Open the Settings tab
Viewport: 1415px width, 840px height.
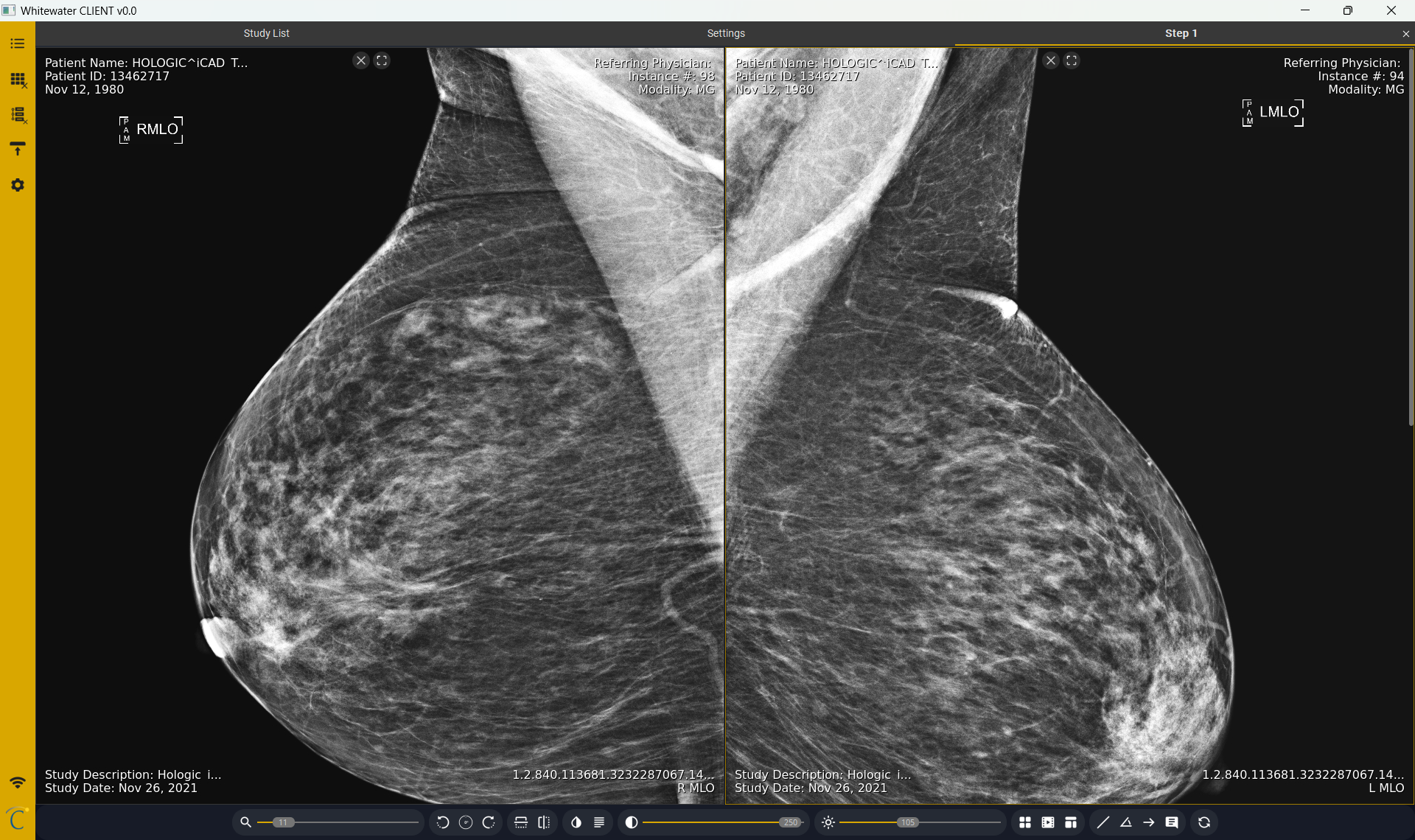[725, 33]
